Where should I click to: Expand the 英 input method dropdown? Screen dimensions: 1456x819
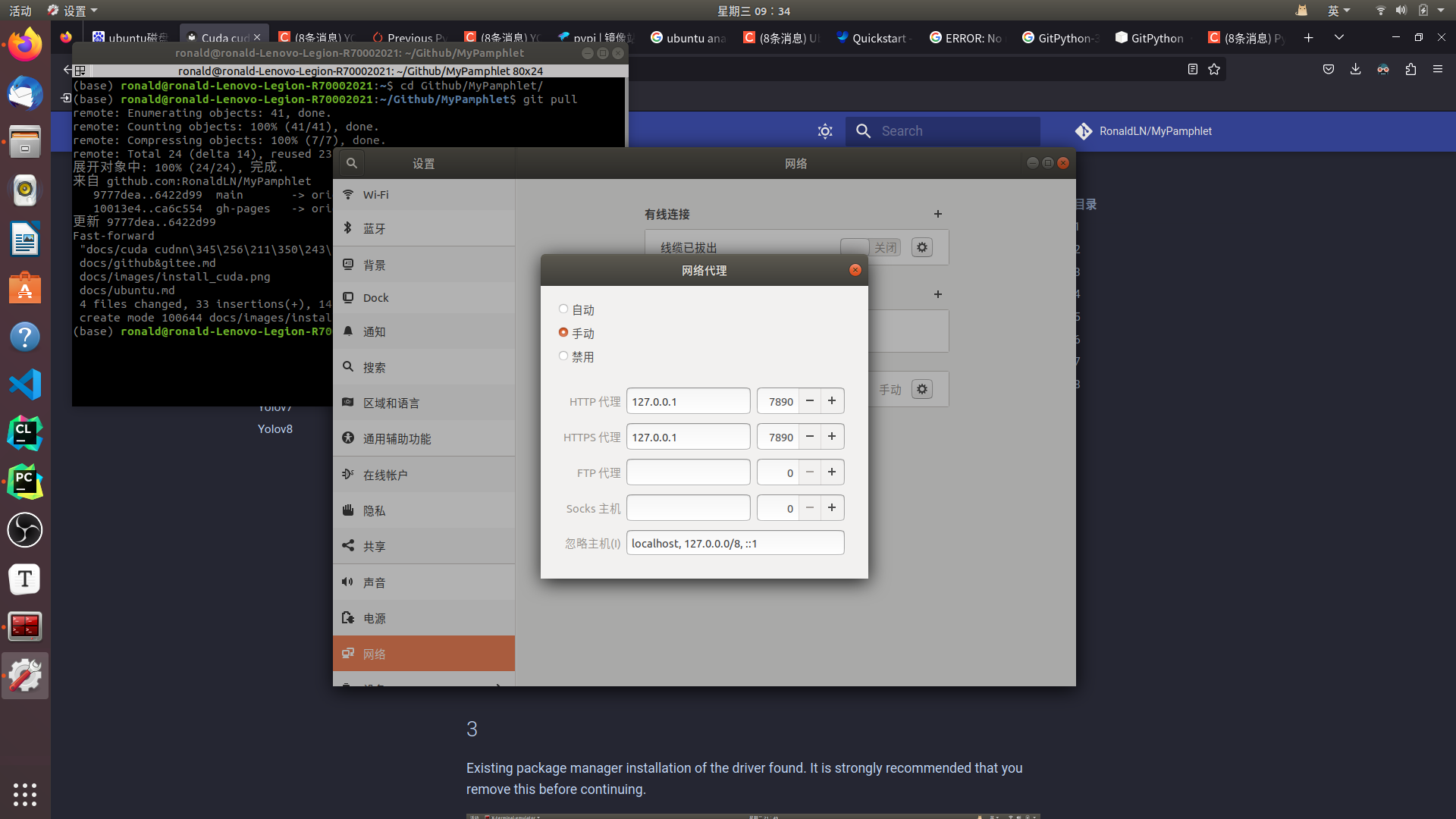pos(1338,11)
